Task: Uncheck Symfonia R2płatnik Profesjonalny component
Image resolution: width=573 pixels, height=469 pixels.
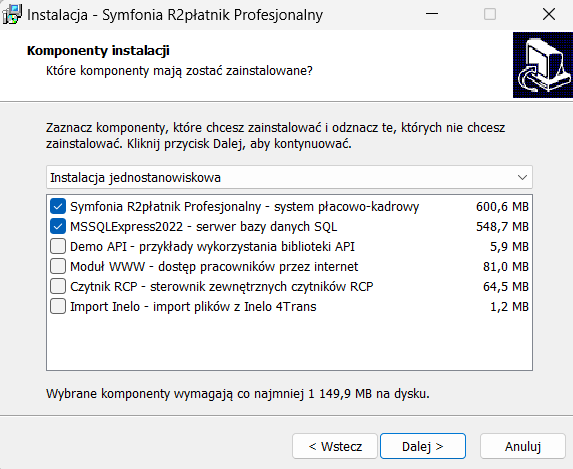Action: [x=58, y=207]
